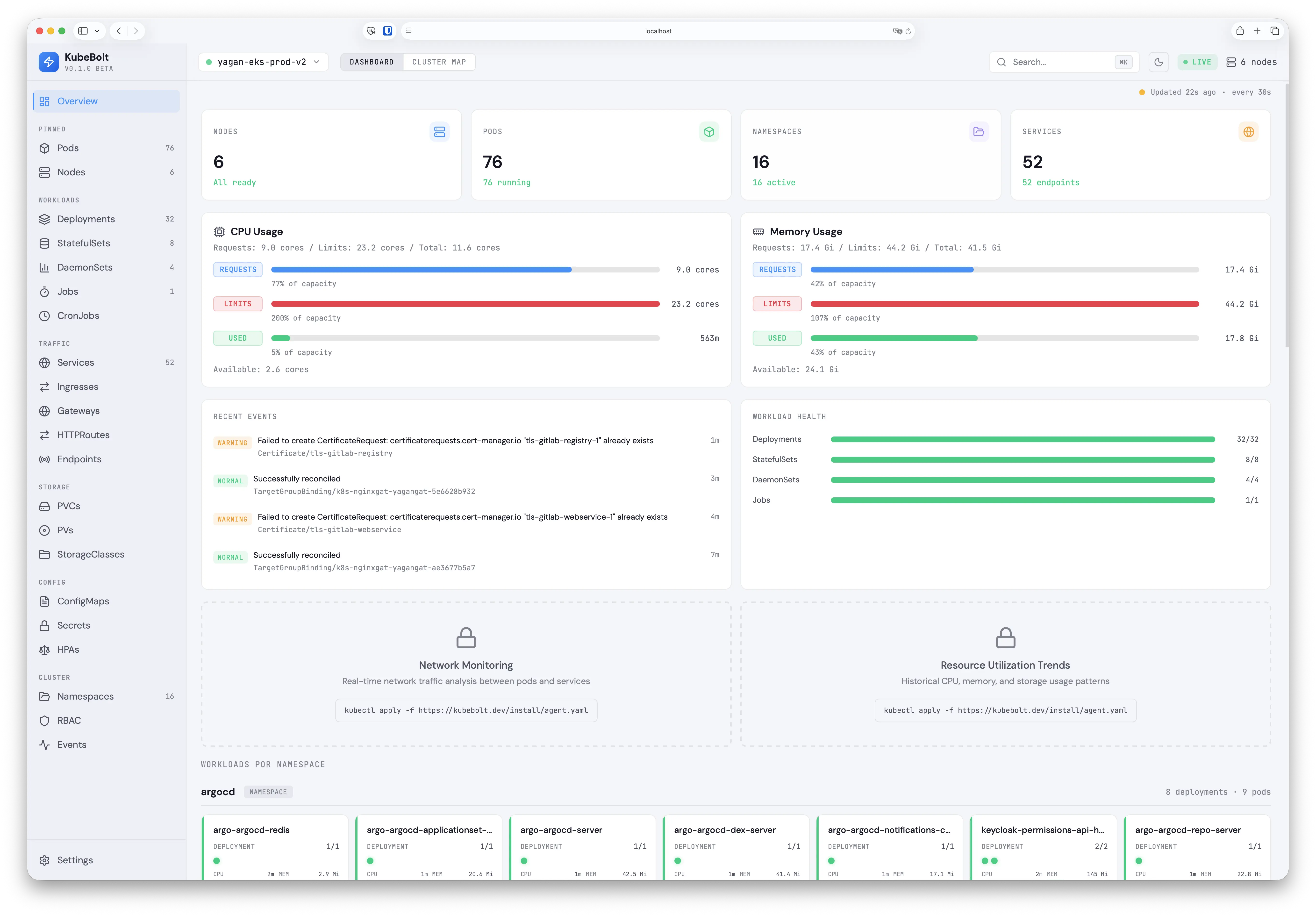Toggle dark mode with the moon icon
This screenshot has height=916, width=1316.
1158,61
